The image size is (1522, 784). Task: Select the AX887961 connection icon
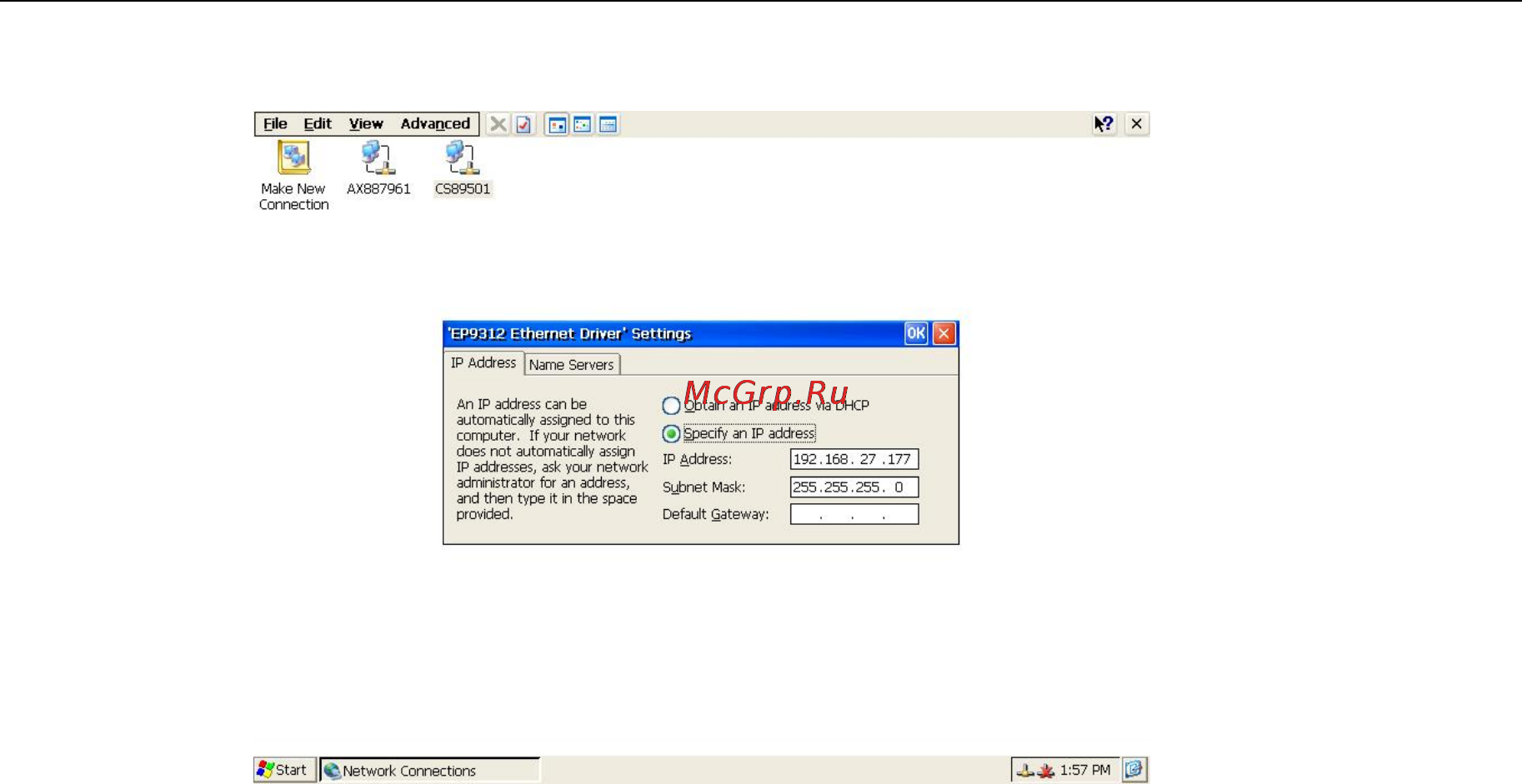378,168
